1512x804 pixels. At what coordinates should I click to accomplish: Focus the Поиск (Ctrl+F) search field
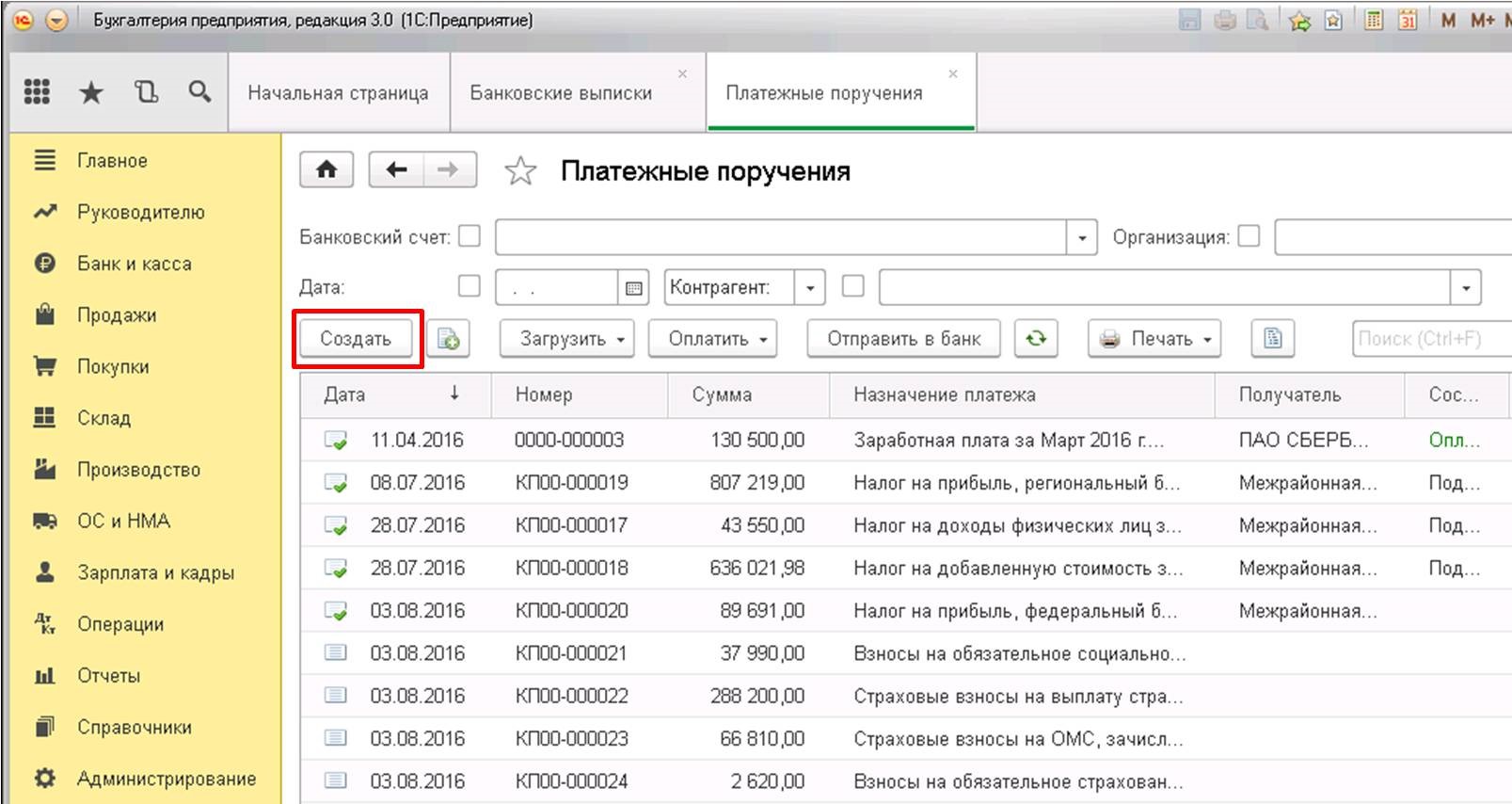click(x=1430, y=339)
